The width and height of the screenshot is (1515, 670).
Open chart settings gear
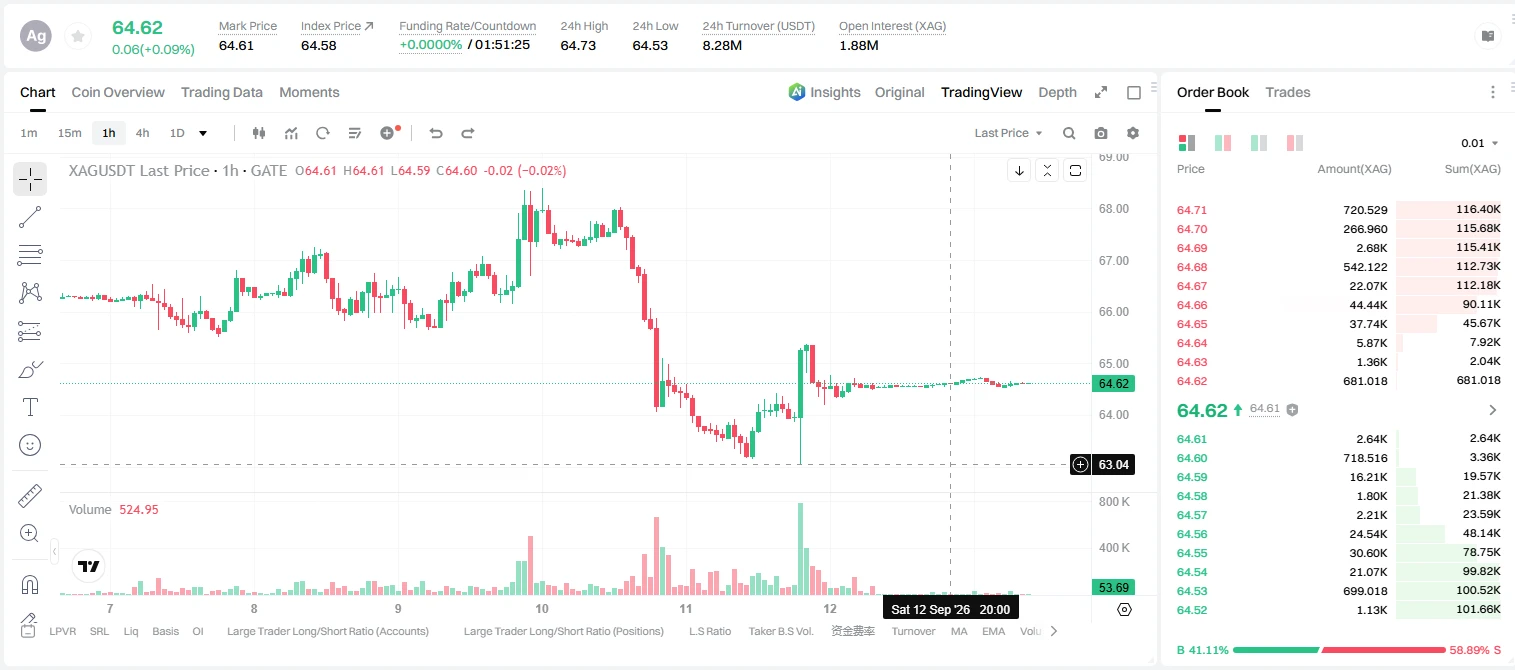pos(1133,133)
